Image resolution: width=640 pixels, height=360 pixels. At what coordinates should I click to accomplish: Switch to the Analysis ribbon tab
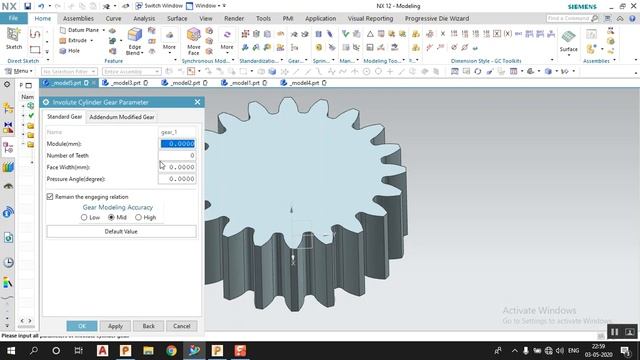click(x=144, y=18)
